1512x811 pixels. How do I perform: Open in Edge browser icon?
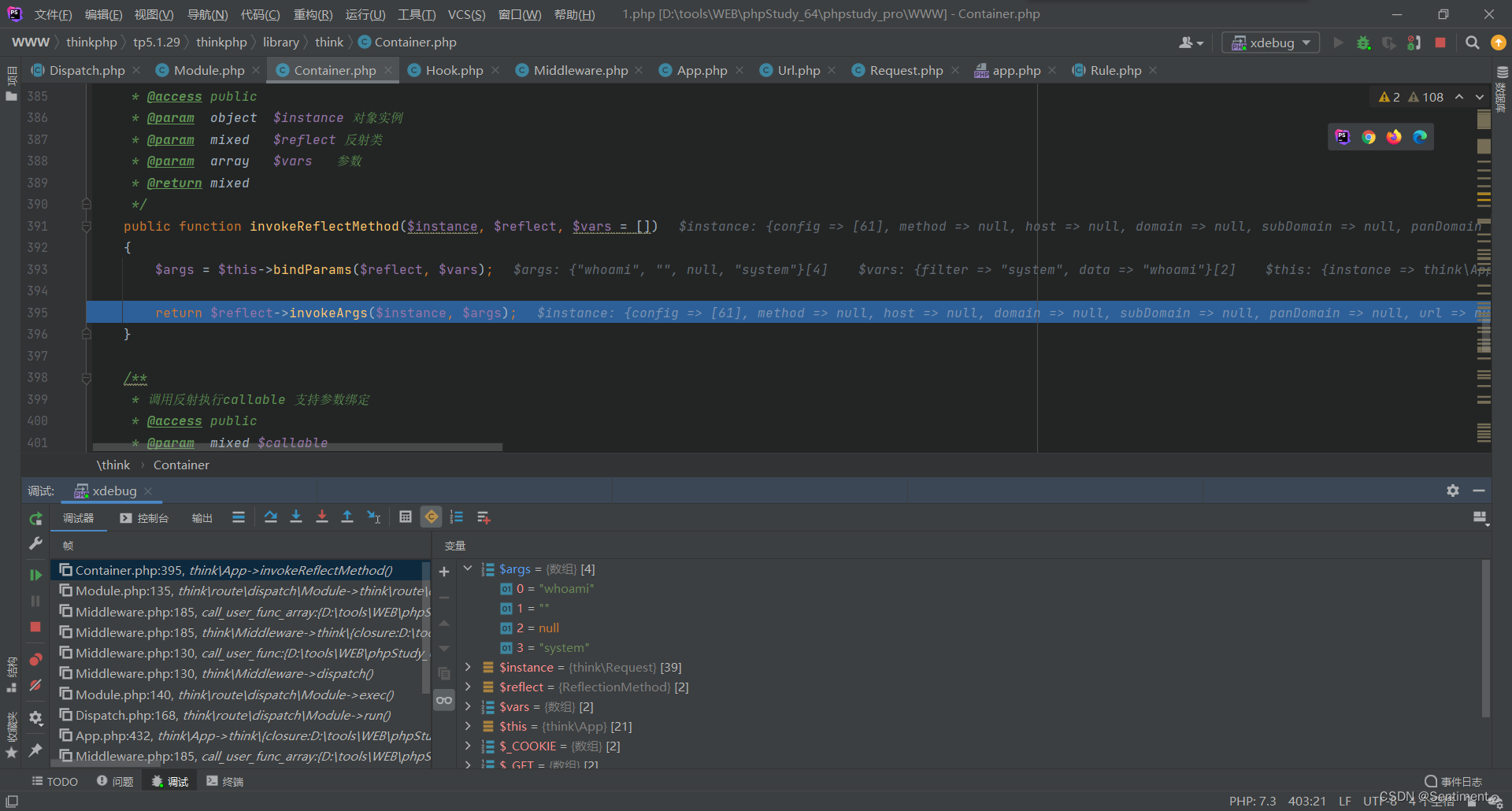(x=1420, y=137)
